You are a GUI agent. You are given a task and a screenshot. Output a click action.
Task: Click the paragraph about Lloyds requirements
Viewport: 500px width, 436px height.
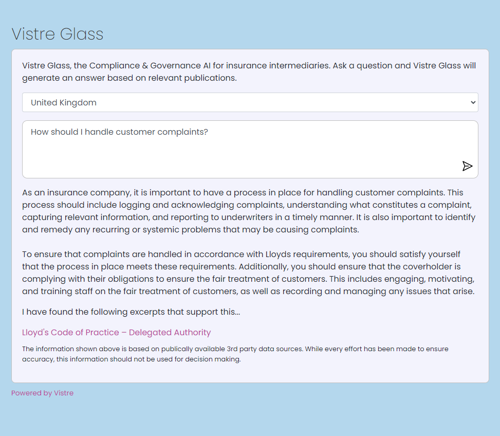[x=248, y=273]
